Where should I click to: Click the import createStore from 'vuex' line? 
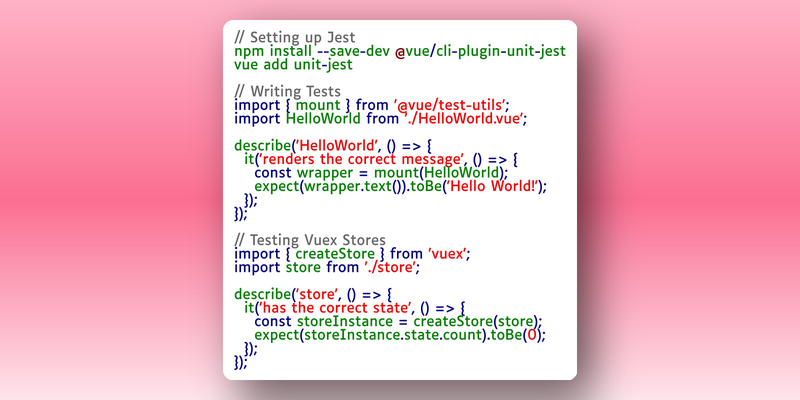pyautogui.click(x=352, y=254)
